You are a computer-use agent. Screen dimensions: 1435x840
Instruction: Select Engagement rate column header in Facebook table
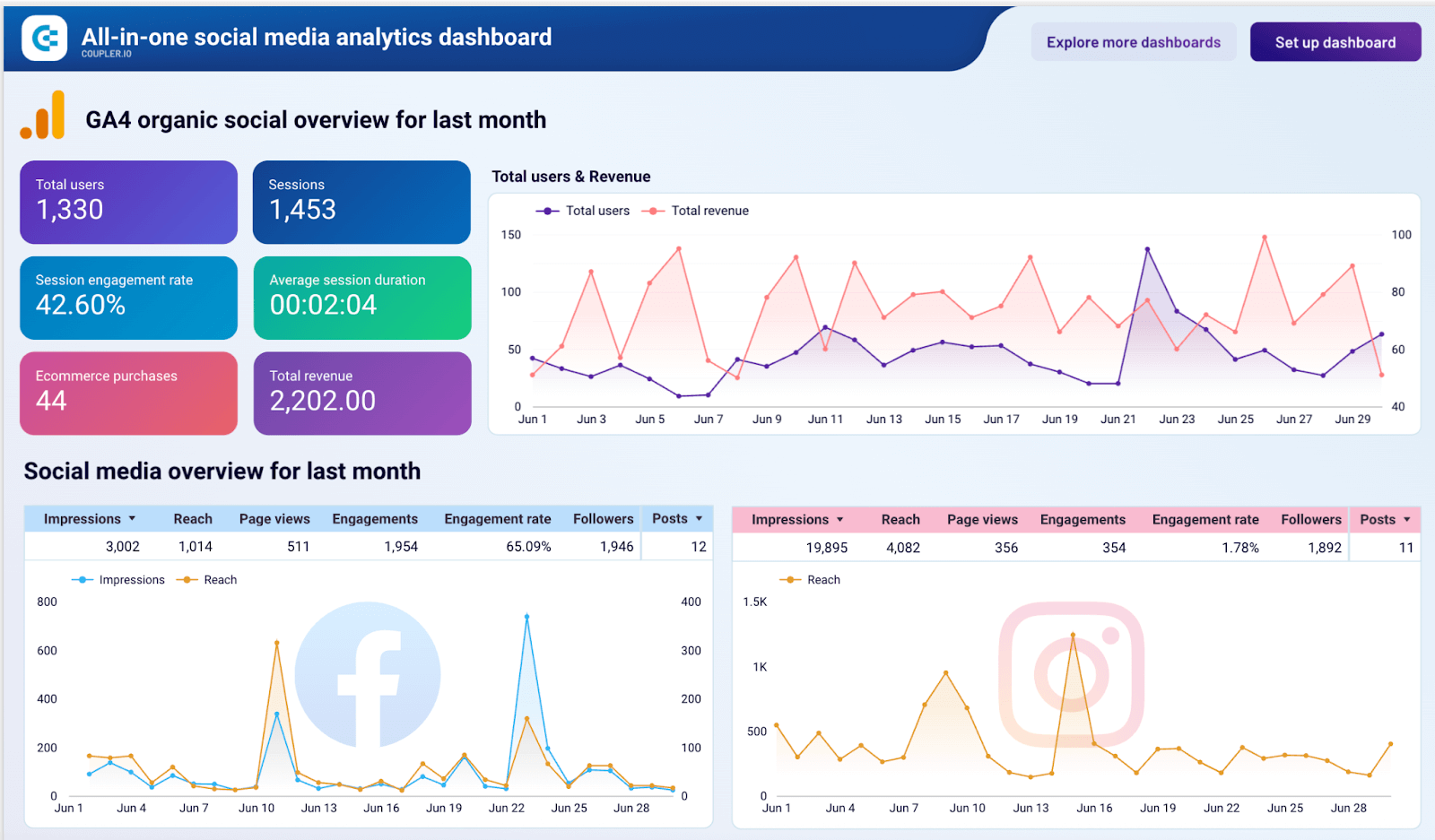coord(497,519)
